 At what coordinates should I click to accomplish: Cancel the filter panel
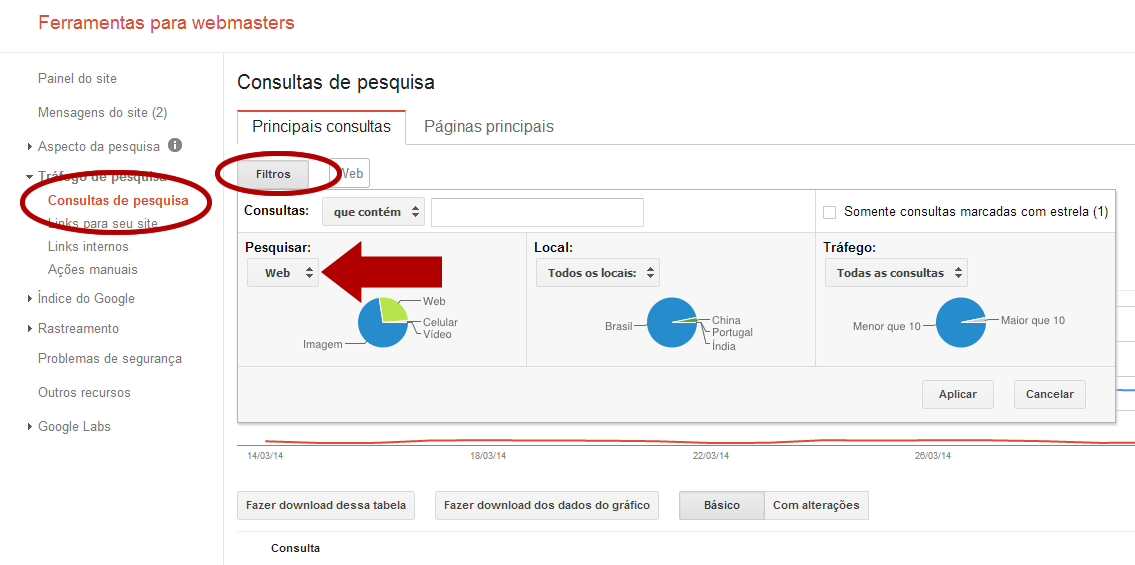[1049, 394]
